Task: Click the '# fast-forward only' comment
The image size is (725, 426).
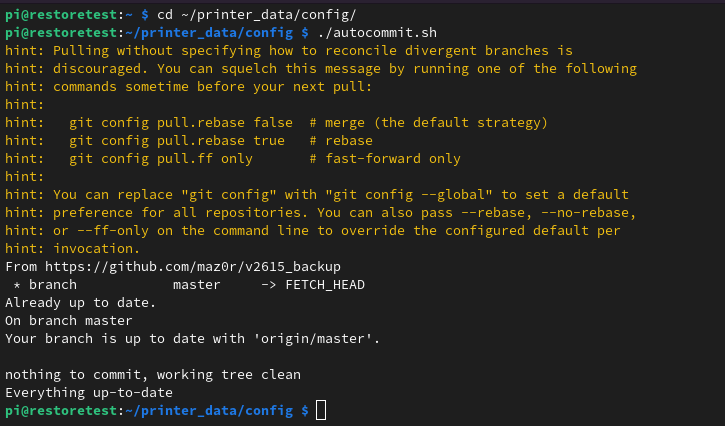Action: click(x=385, y=159)
